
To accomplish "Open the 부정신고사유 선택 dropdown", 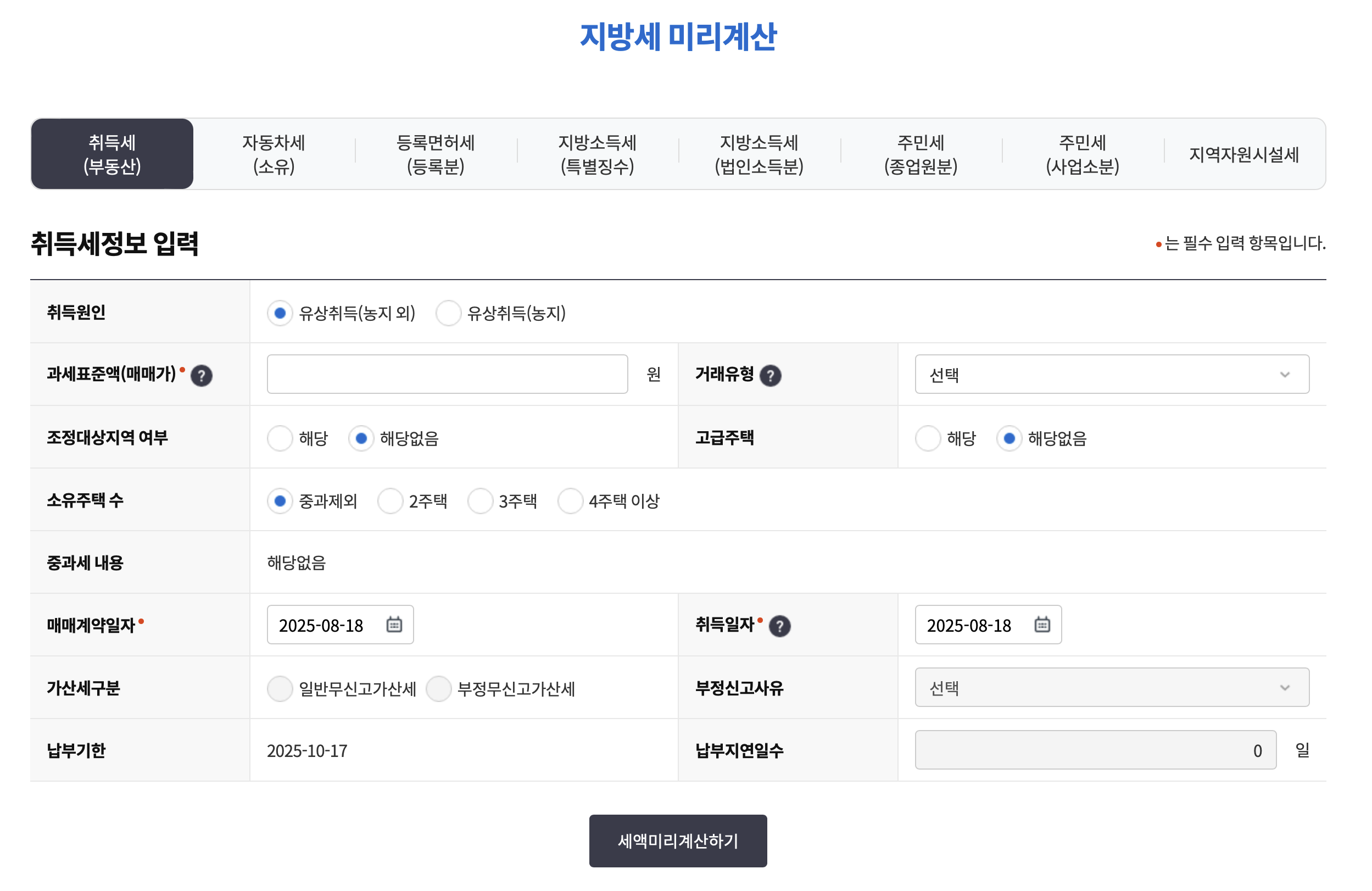I will [1112, 687].
